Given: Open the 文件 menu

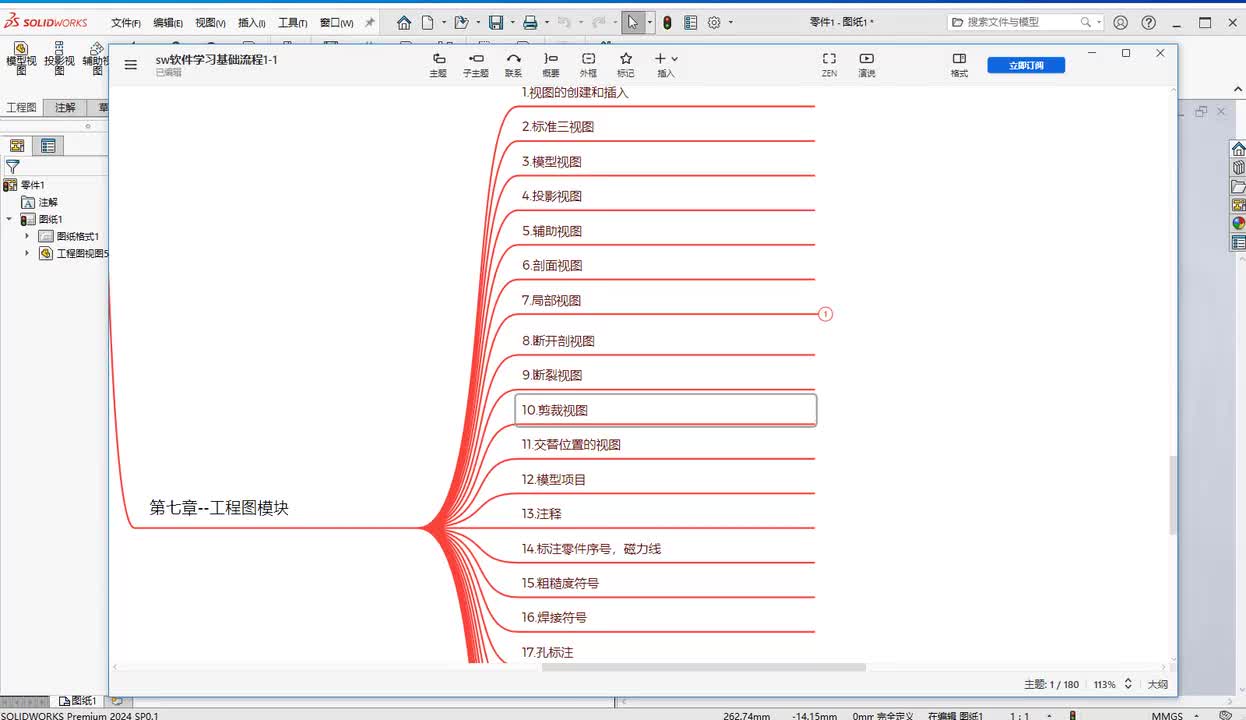Looking at the screenshot, I should [x=126, y=23].
